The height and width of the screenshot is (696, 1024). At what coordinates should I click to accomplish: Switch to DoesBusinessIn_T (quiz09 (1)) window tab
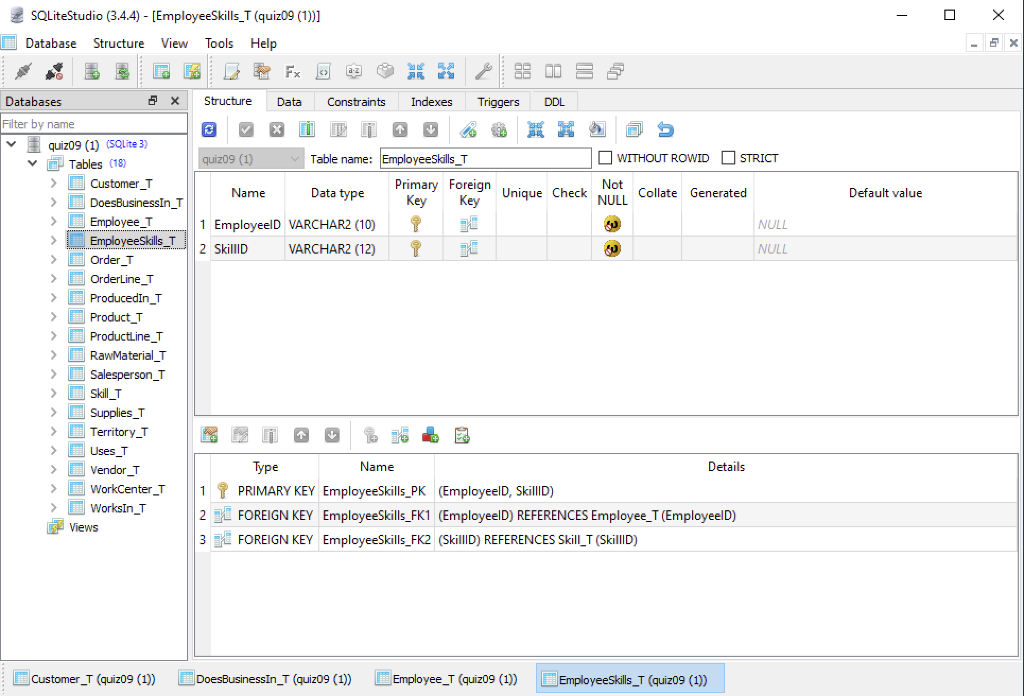266,679
